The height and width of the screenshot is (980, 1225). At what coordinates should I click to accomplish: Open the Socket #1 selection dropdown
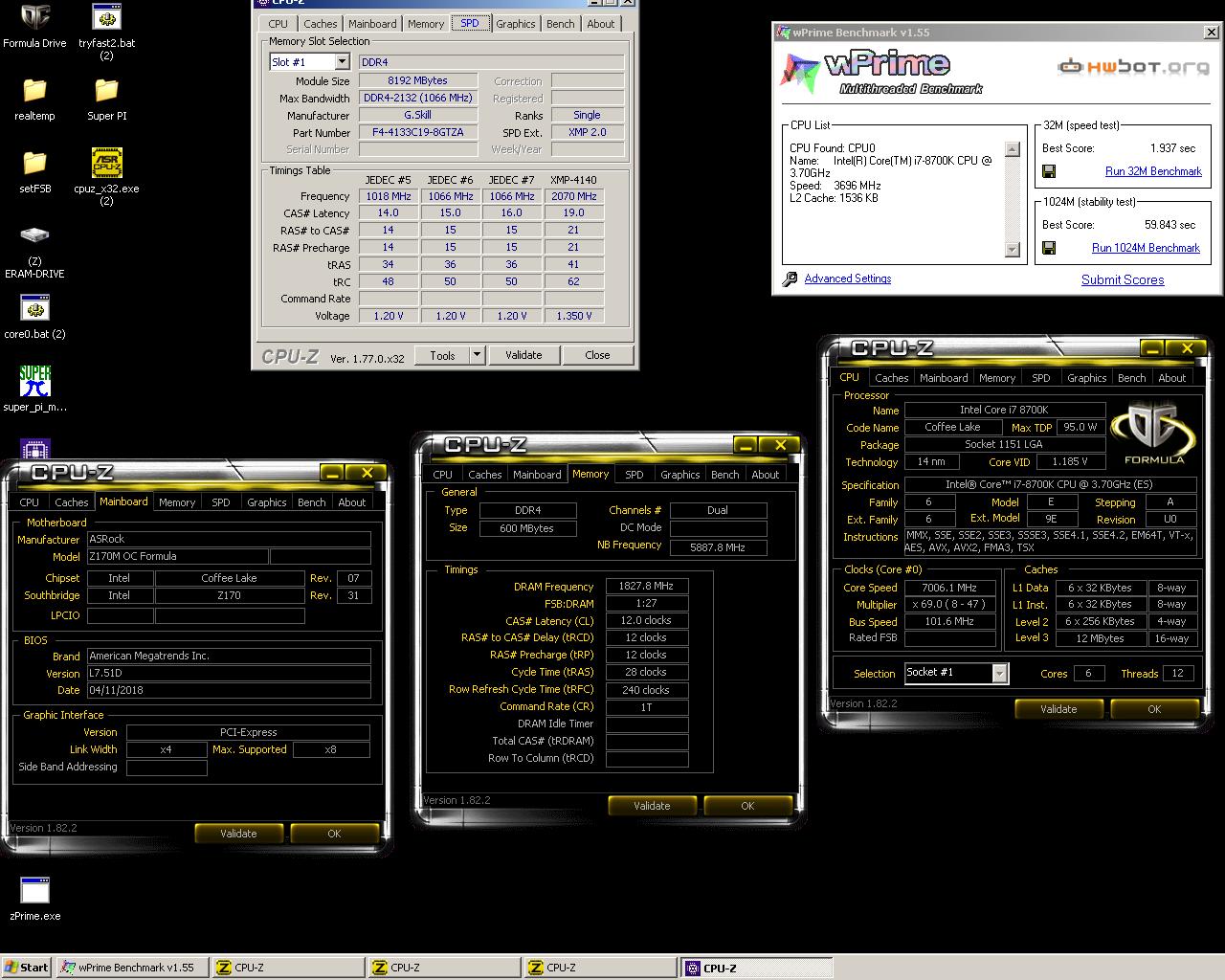999,674
